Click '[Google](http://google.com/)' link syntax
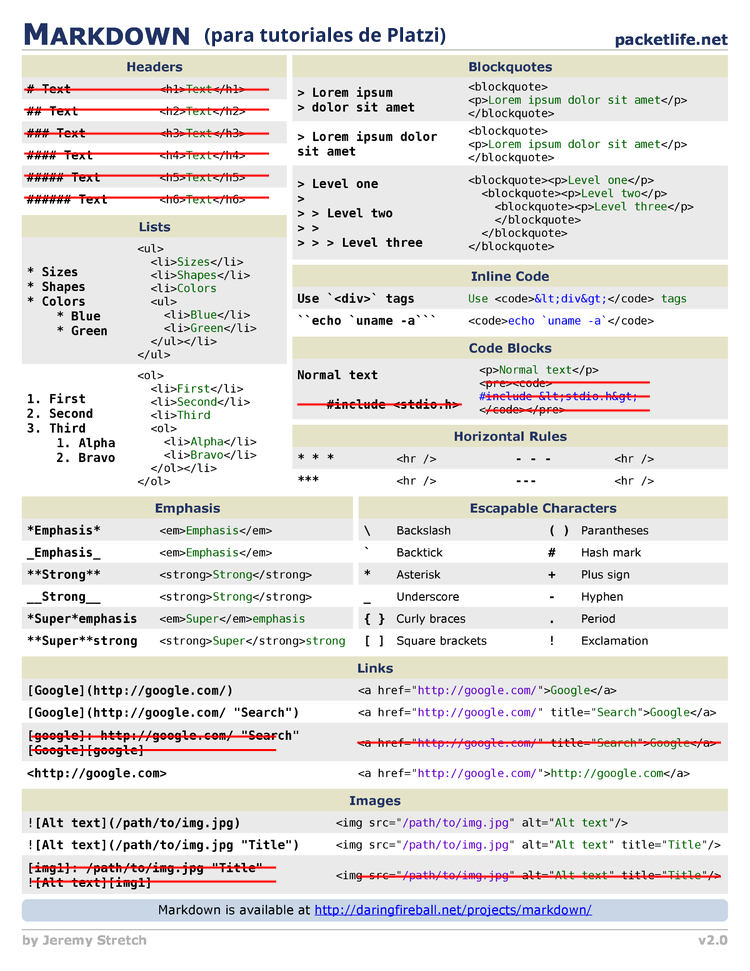Image resolution: width=750 pixels, height=971 pixels. pyautogui.click(x=129, y=690)
